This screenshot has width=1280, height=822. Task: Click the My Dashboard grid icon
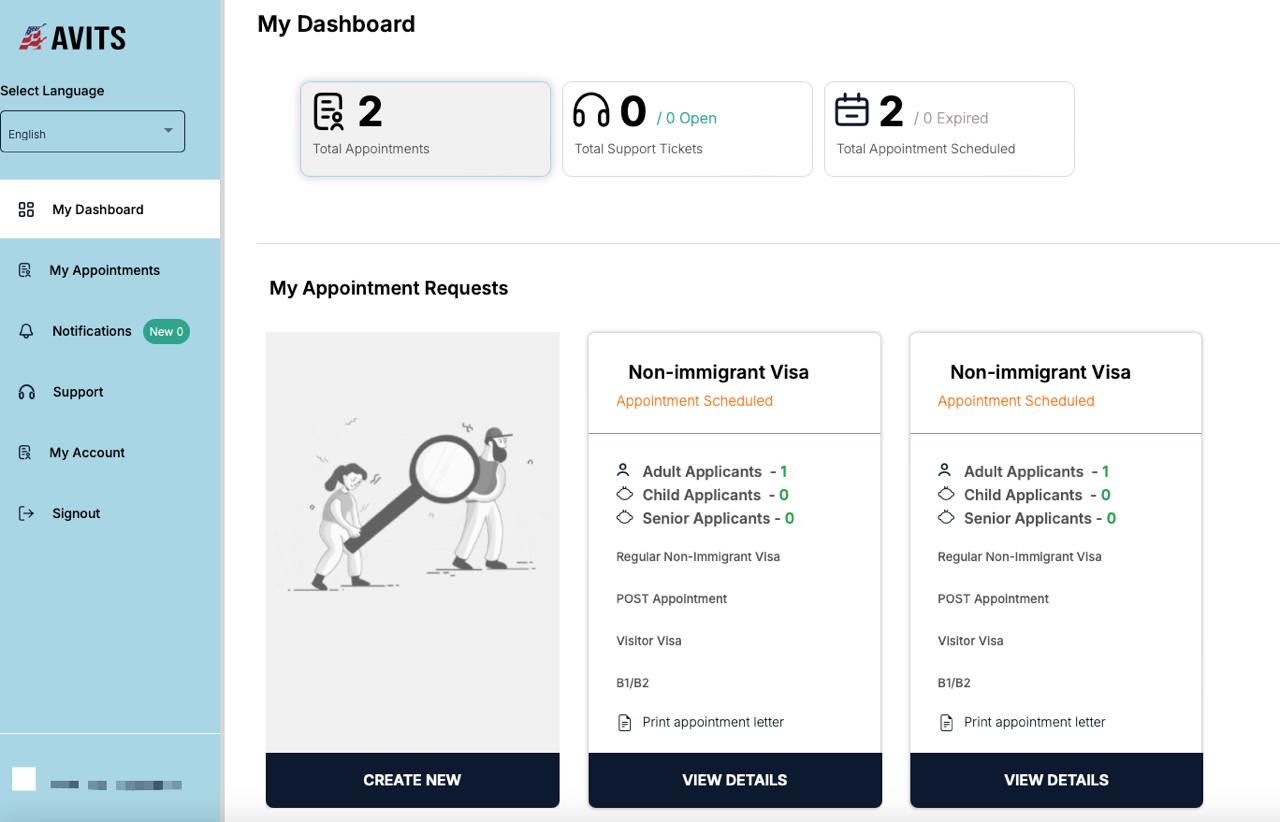27,210
